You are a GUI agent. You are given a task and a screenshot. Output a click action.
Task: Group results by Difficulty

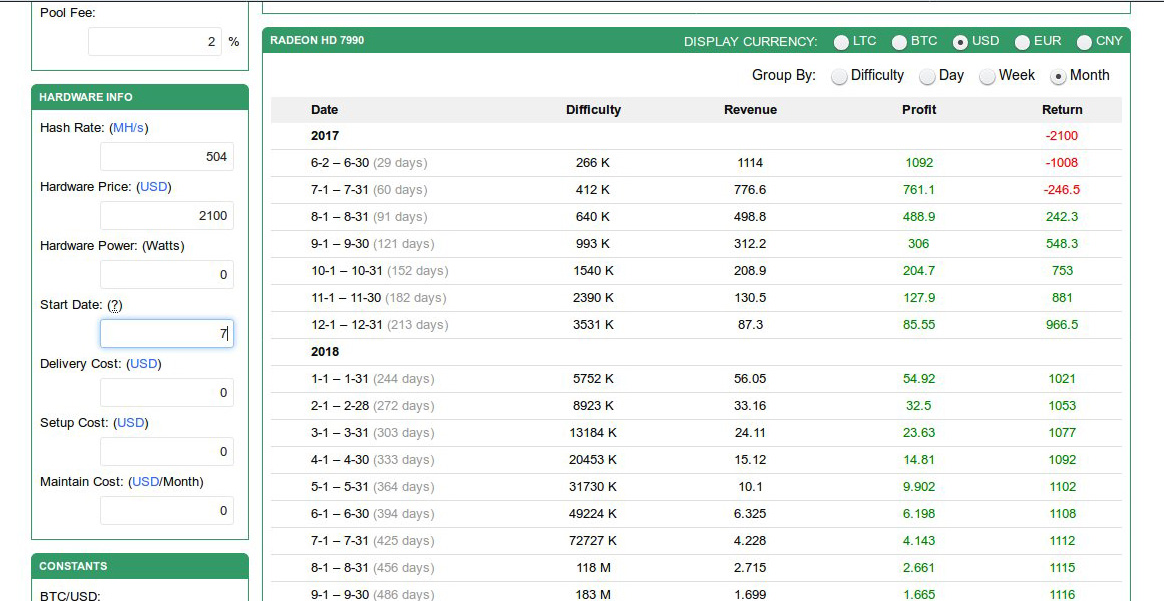pyautogui.click(x=839, y=76)
